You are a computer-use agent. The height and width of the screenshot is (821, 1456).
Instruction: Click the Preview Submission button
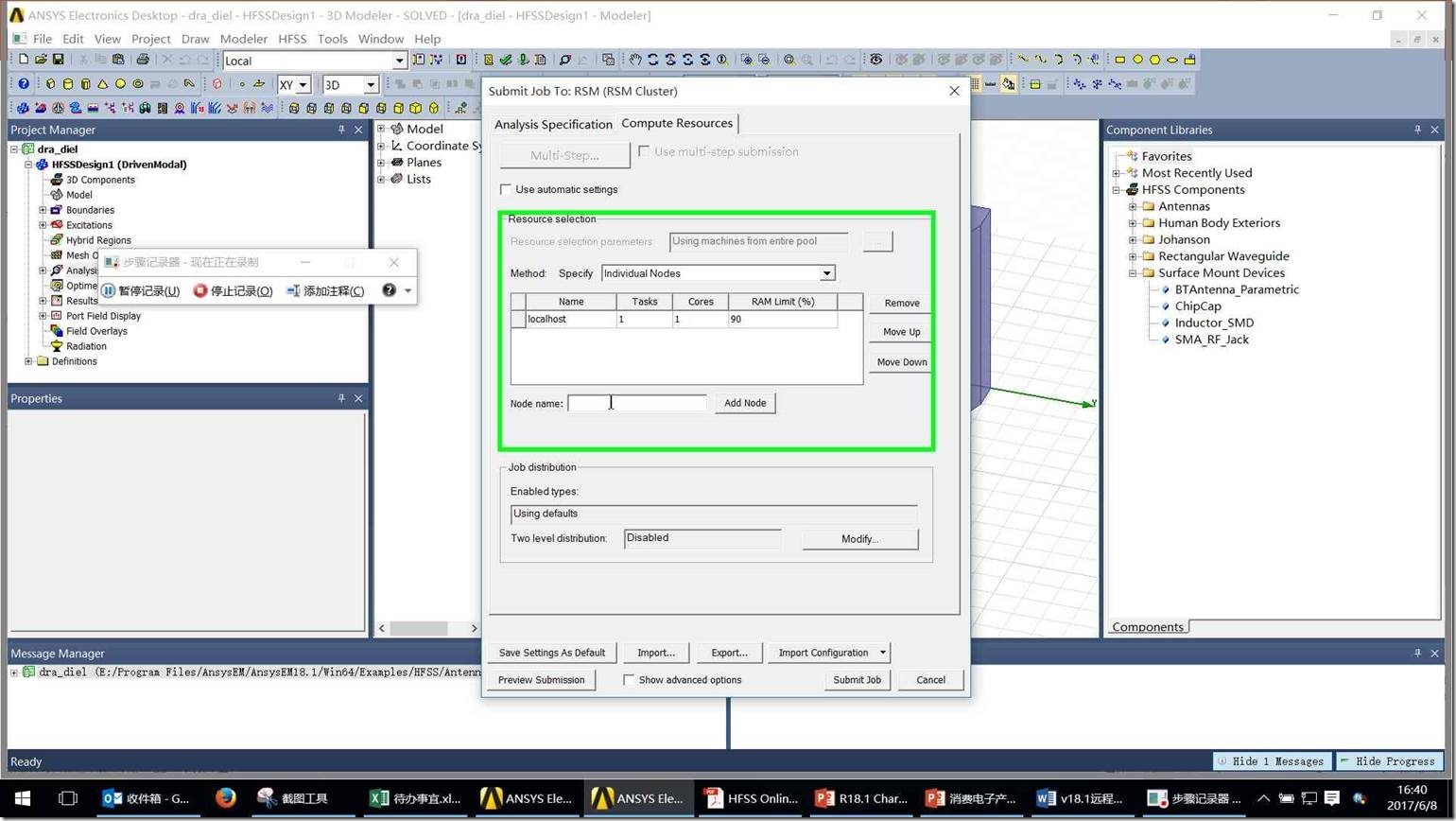[541, 679]
